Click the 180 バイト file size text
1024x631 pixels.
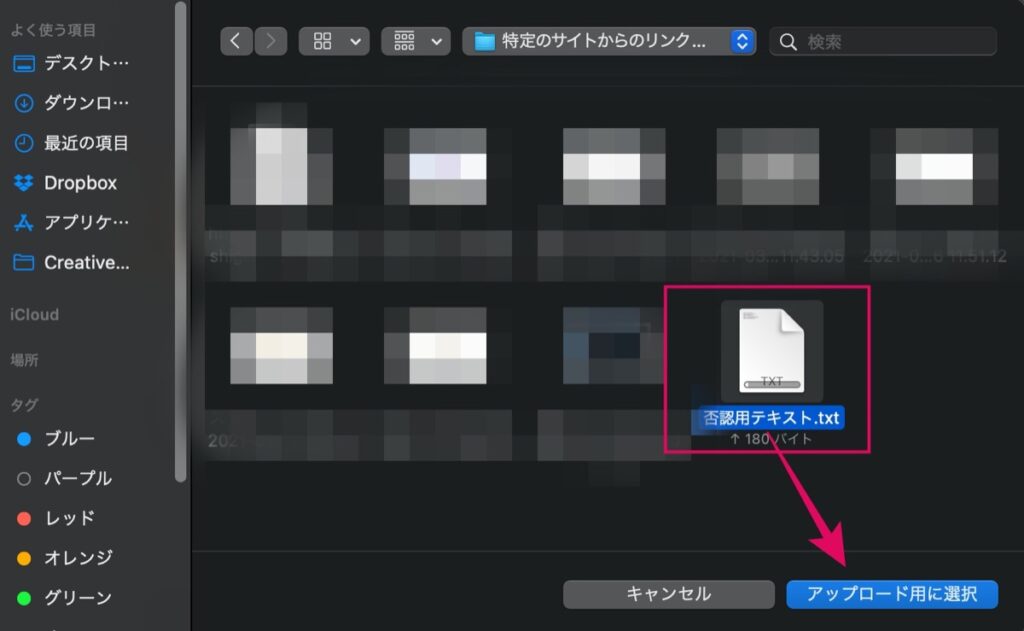click(x=771, y=439)
